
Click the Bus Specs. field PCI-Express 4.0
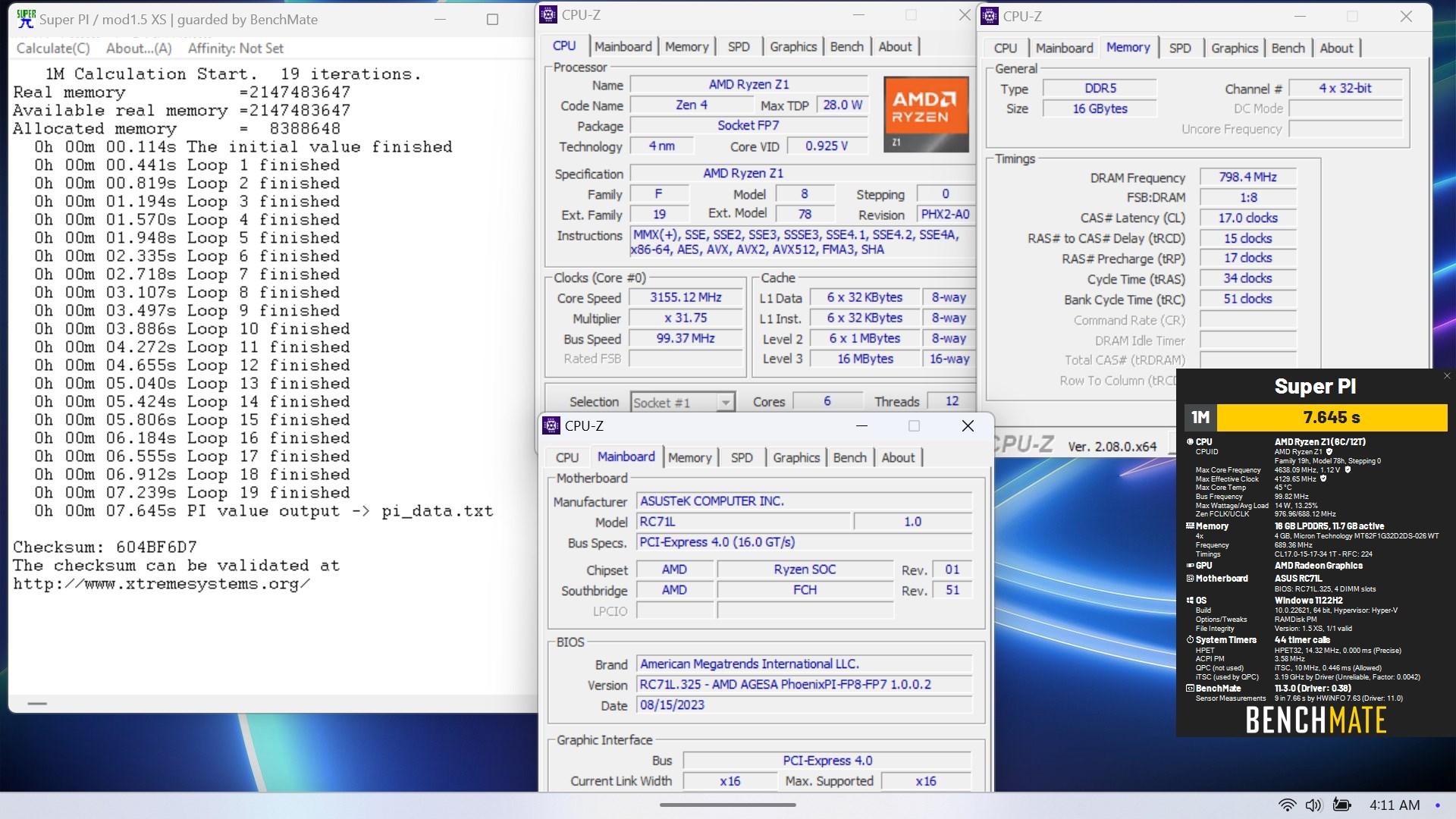(x=804, y=542)
